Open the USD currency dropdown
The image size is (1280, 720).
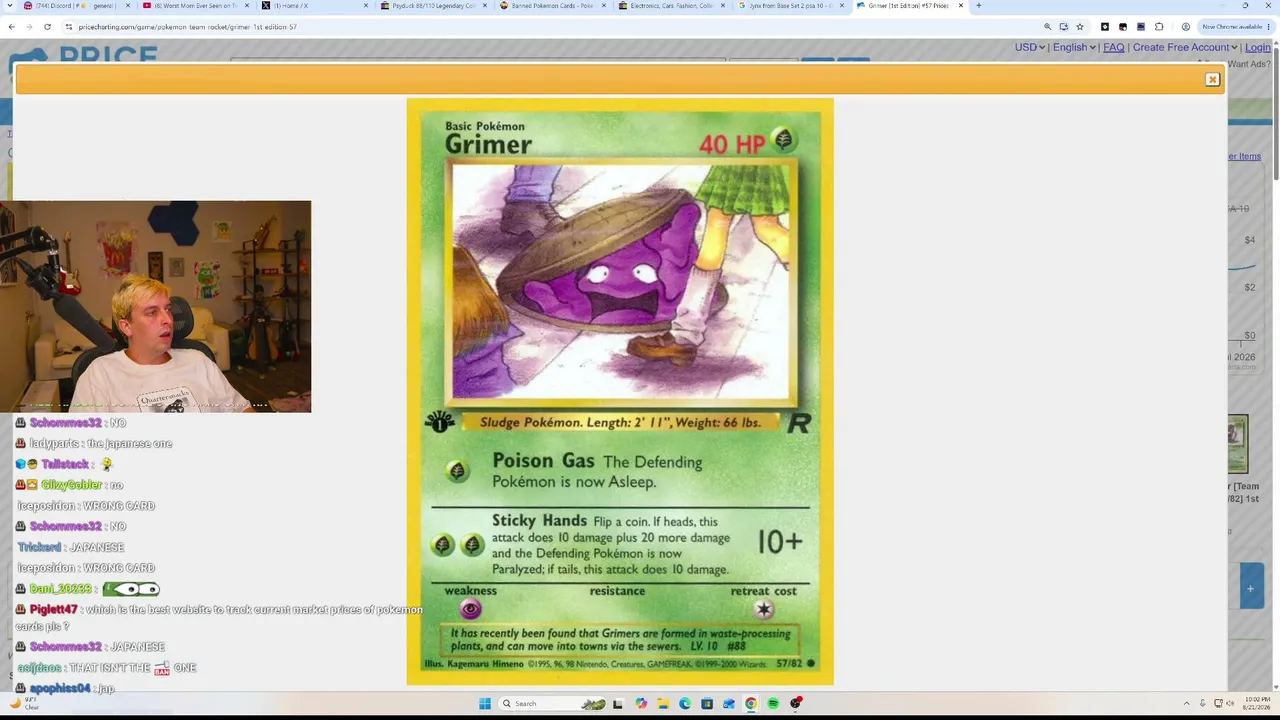(x=1029, y=47)
